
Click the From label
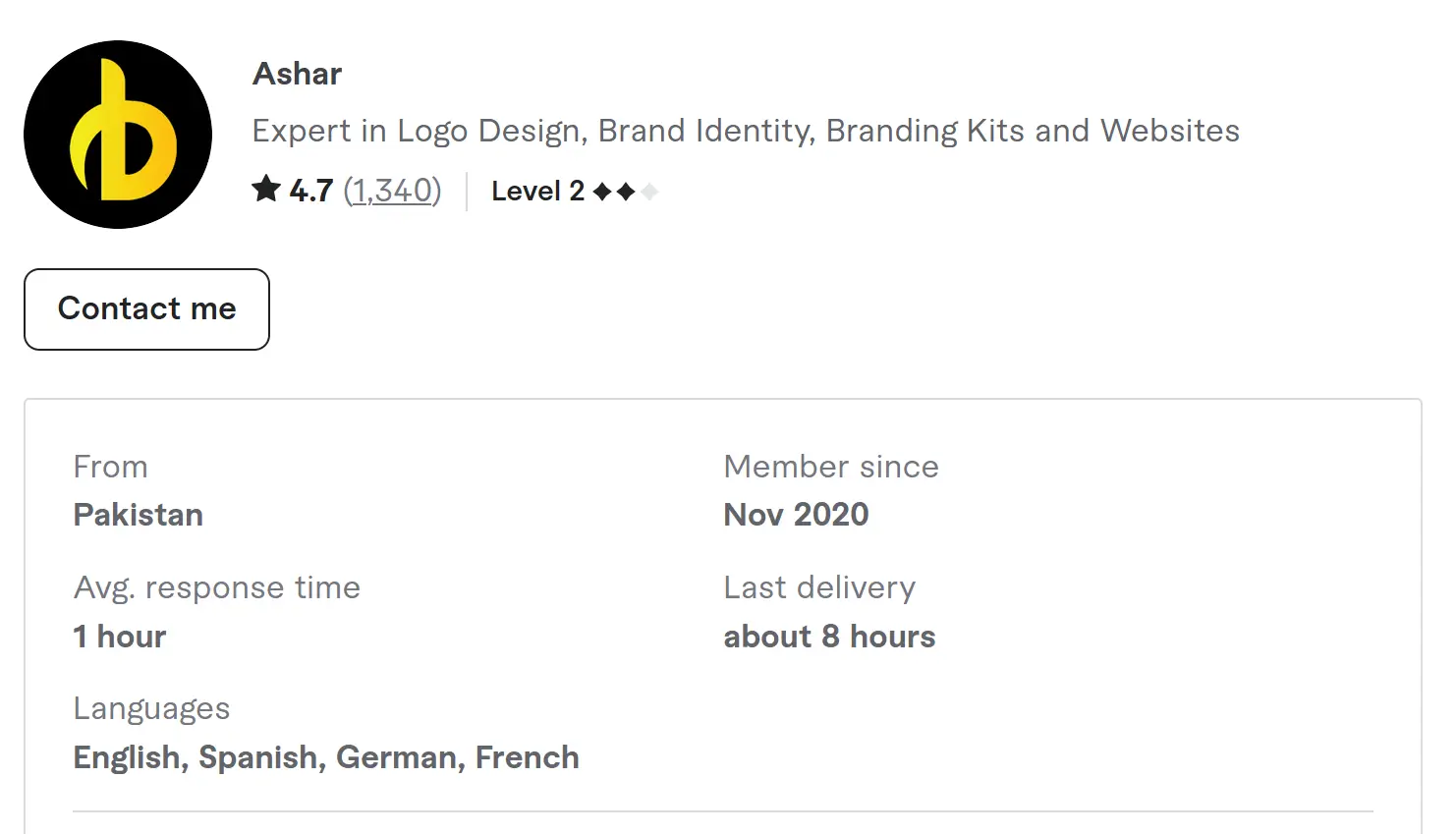111,467
